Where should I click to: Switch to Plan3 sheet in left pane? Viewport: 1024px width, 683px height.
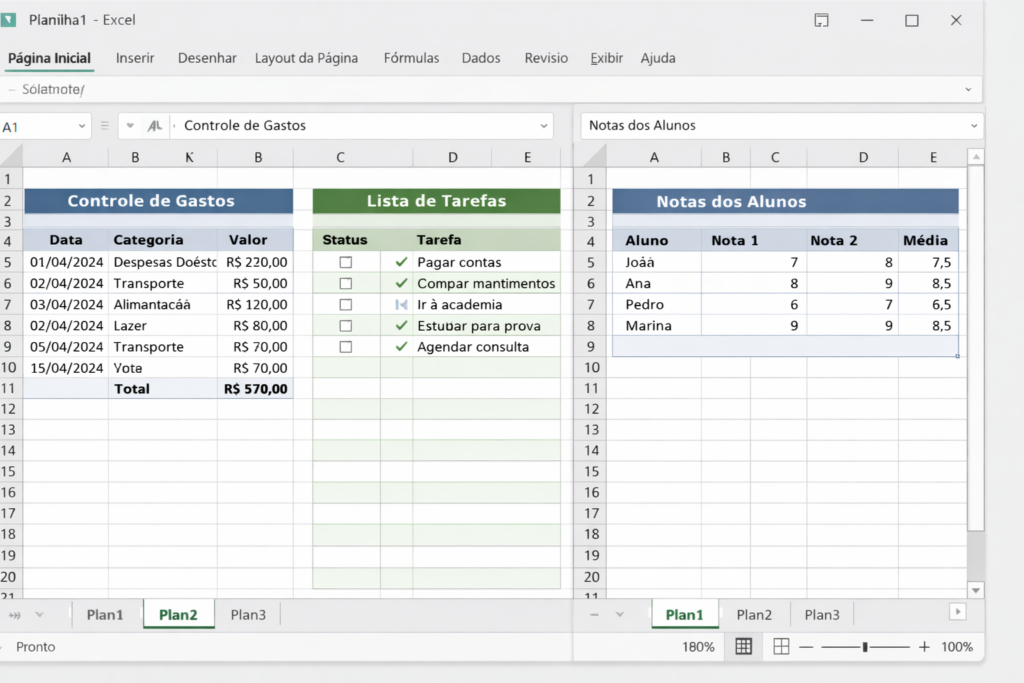click(248, 615)
